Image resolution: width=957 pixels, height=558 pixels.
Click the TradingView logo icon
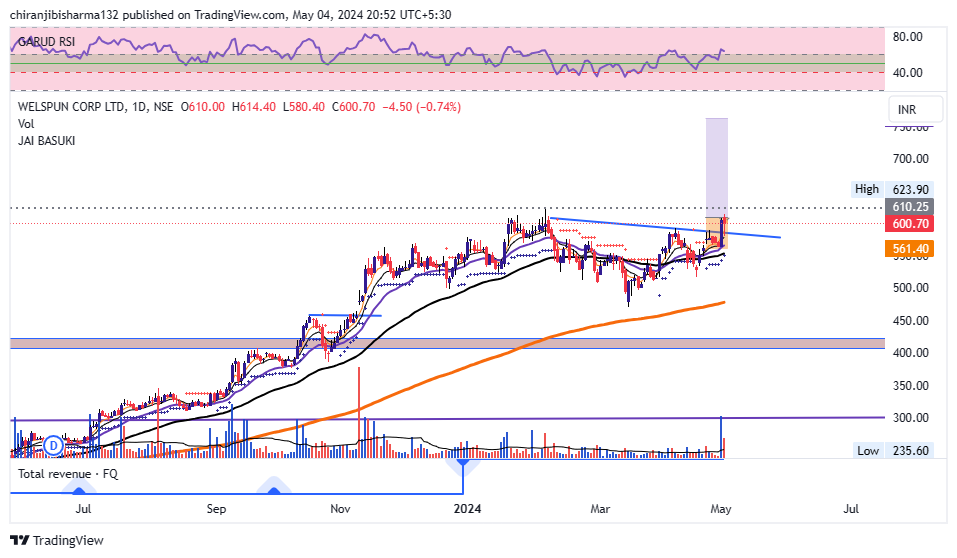(20, 540)
